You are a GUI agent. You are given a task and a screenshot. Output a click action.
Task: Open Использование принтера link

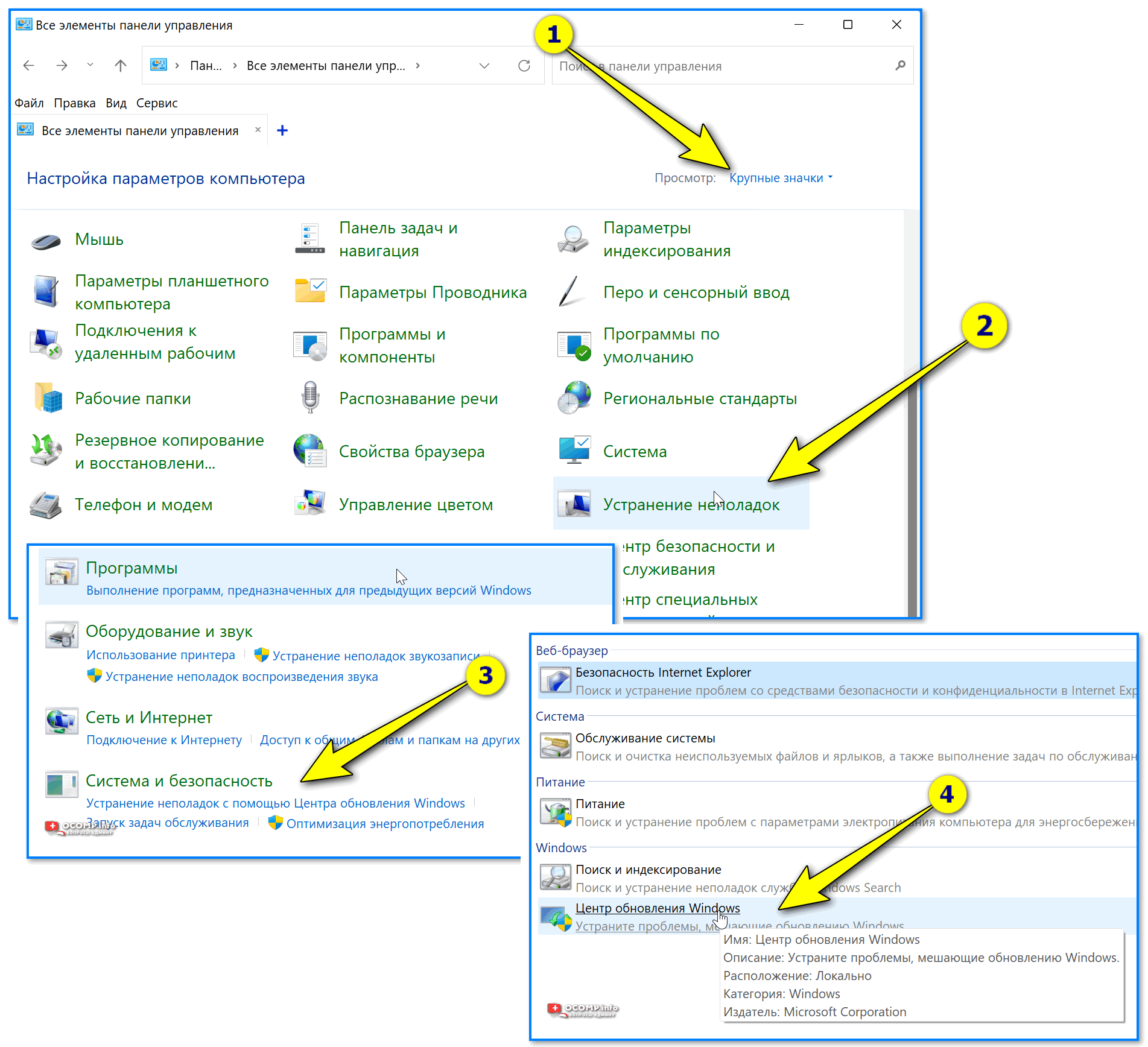[160, 655]
